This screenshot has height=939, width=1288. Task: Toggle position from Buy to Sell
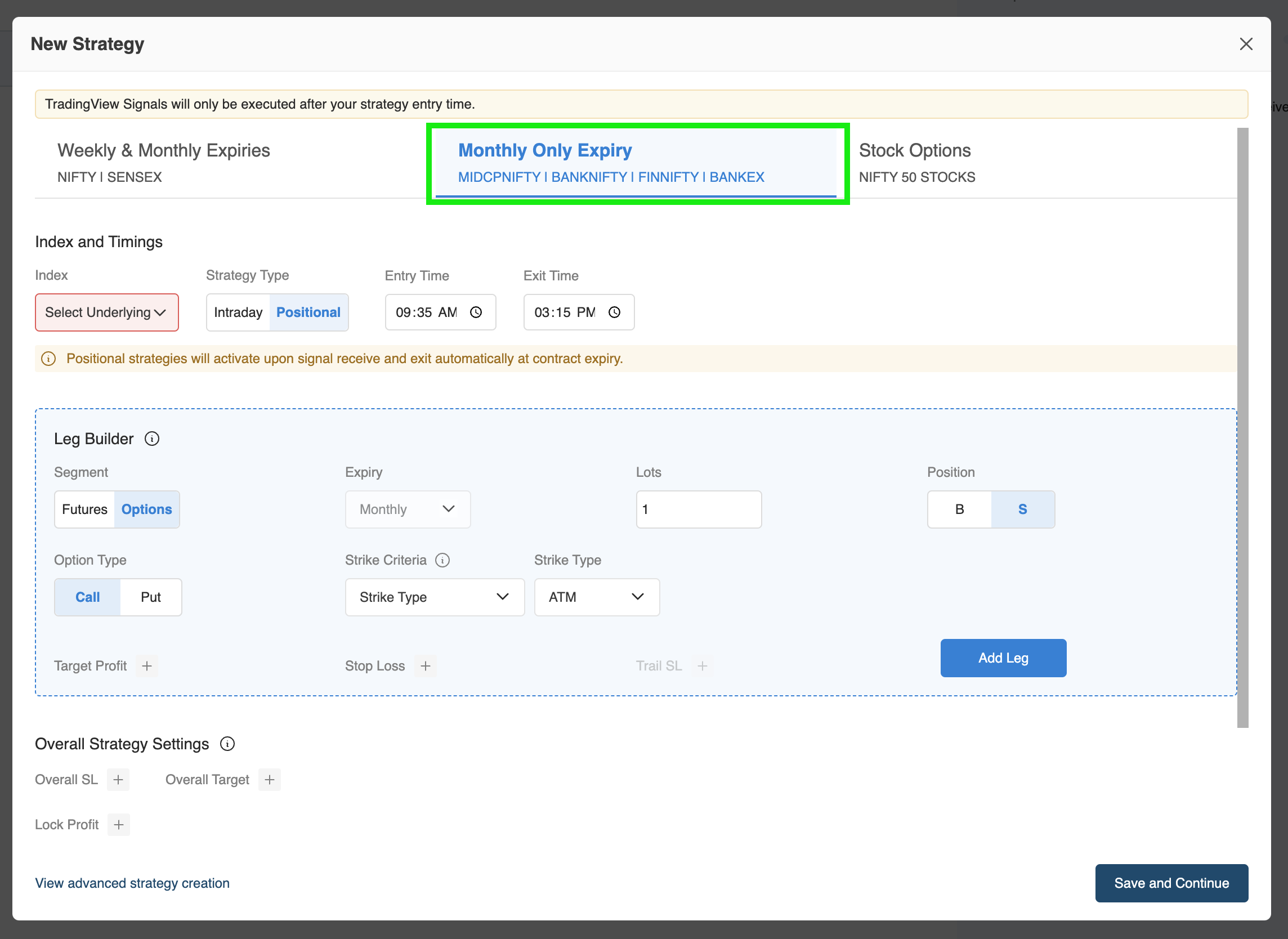coord(1022,509)
